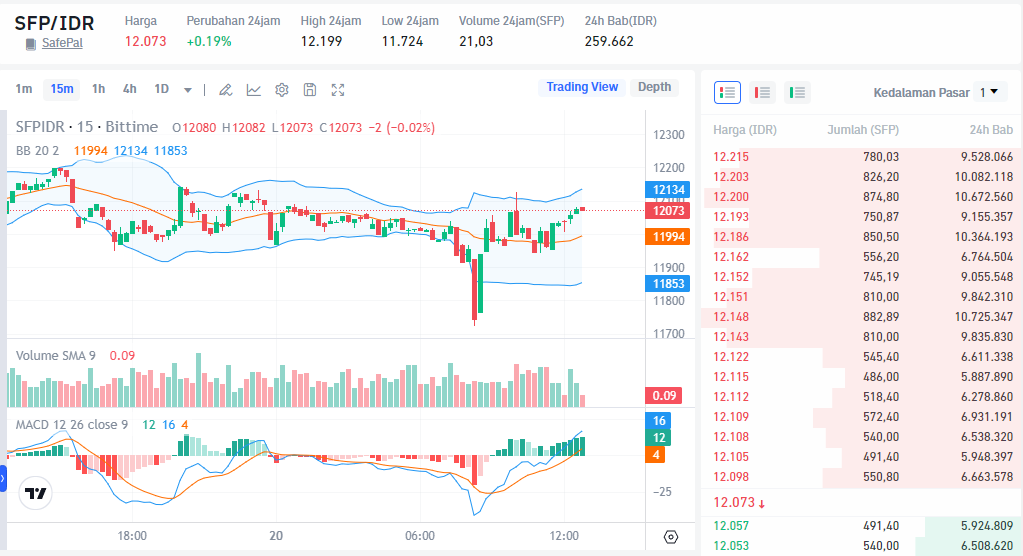Viewport: 1023px width, 556px height.
Task: Switch to Trading View chart
Action: click(582, 87)
